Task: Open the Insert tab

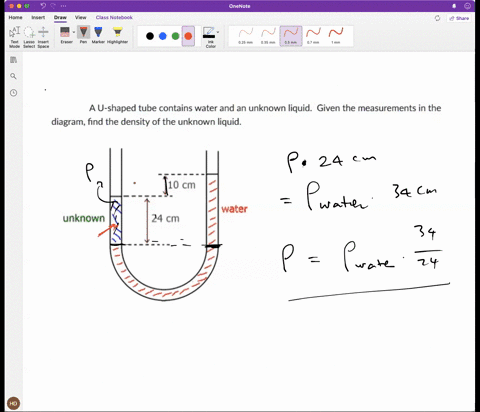Action: click(x=38, y=18)
